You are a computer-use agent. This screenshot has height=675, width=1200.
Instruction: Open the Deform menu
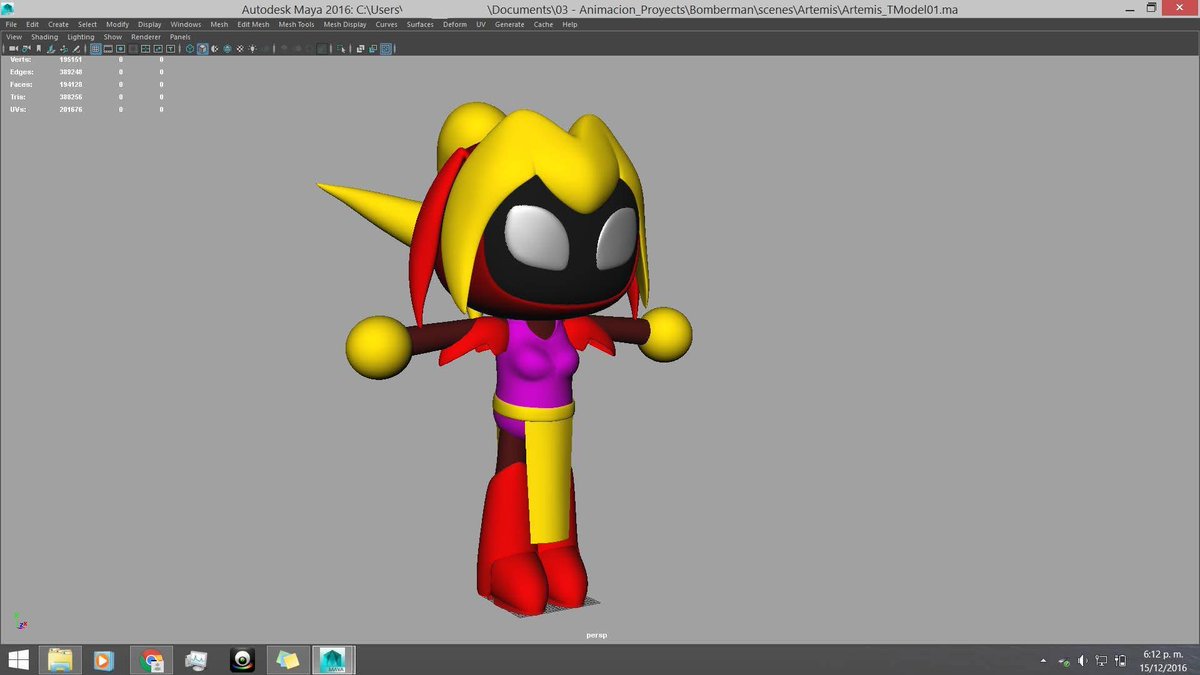455,24
